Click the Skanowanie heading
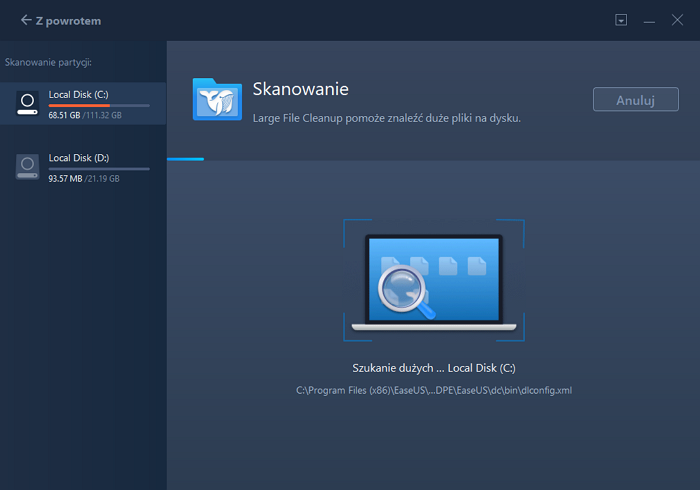The image size is (700, 490). coord(300,89)
